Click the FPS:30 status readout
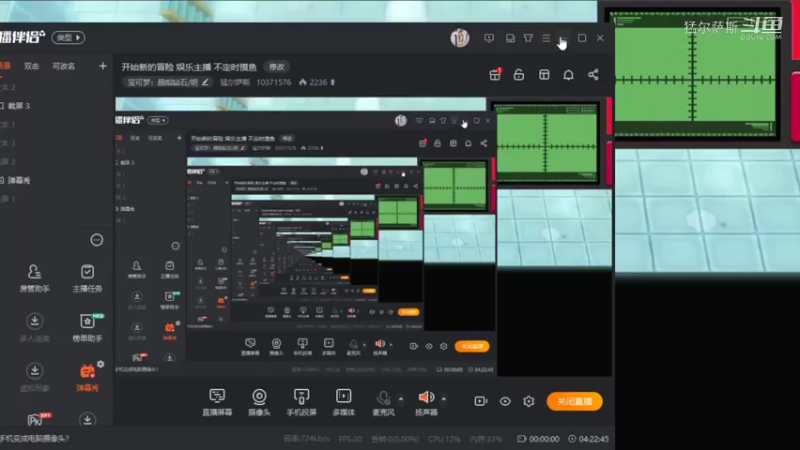Image resolution: width=800 pixels, height=450 pixels. click(x=350, y=439)
